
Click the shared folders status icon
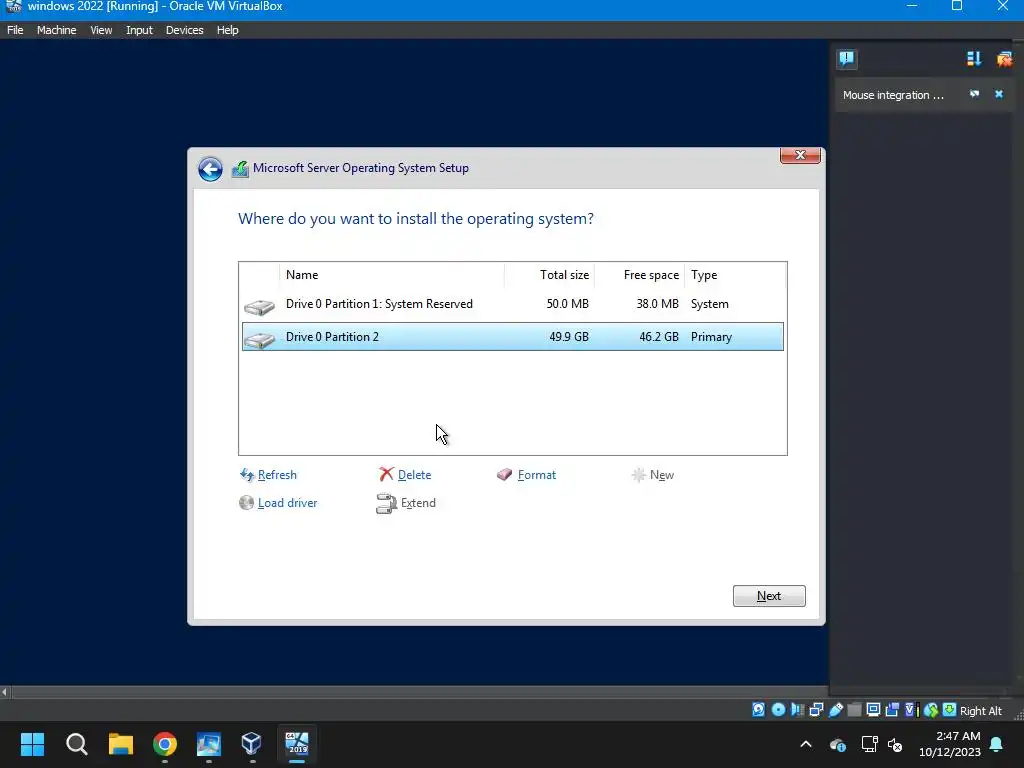[x=854, y=710]
